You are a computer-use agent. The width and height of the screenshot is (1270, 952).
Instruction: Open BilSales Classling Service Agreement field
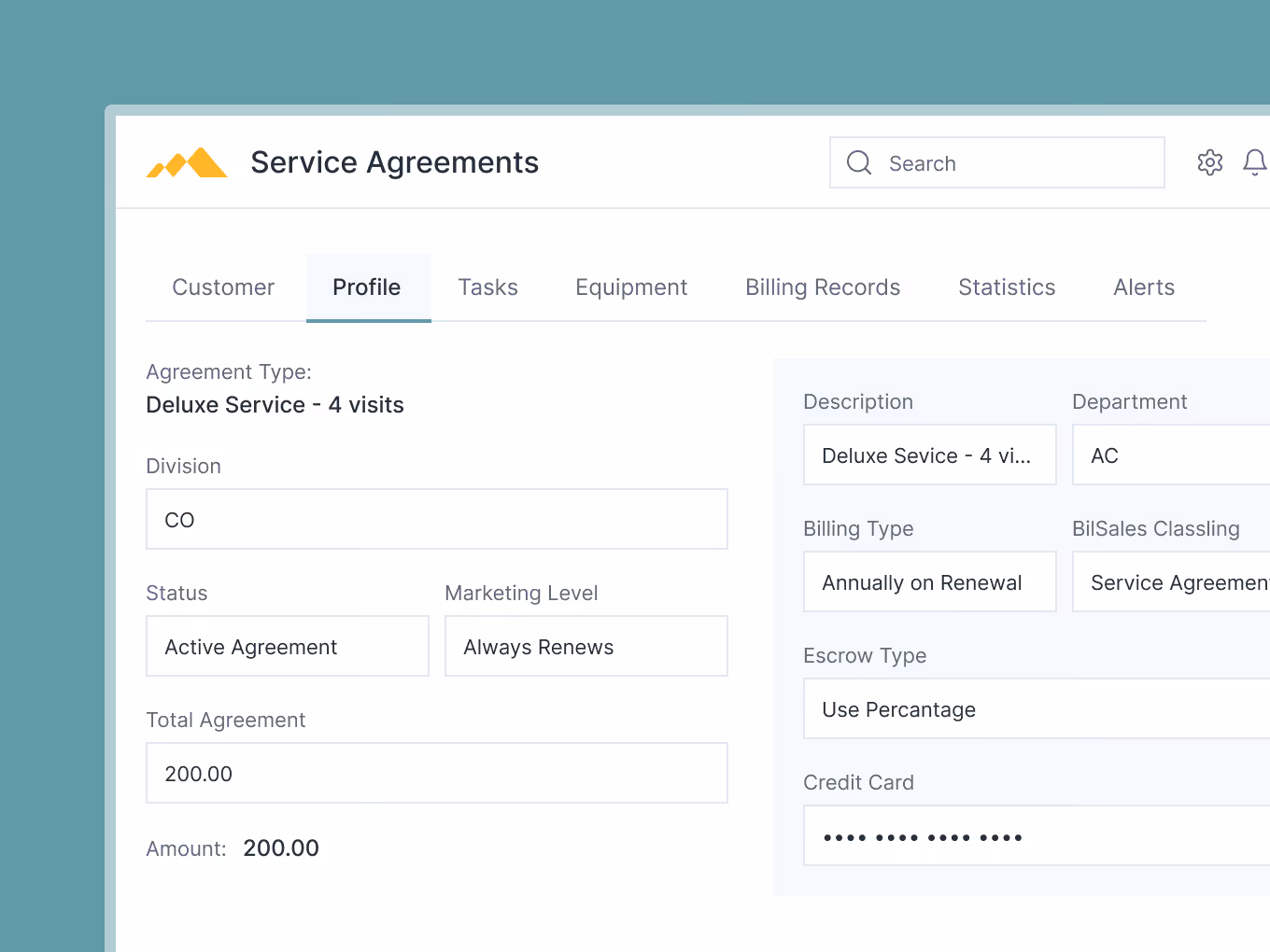coord(1171,581)
